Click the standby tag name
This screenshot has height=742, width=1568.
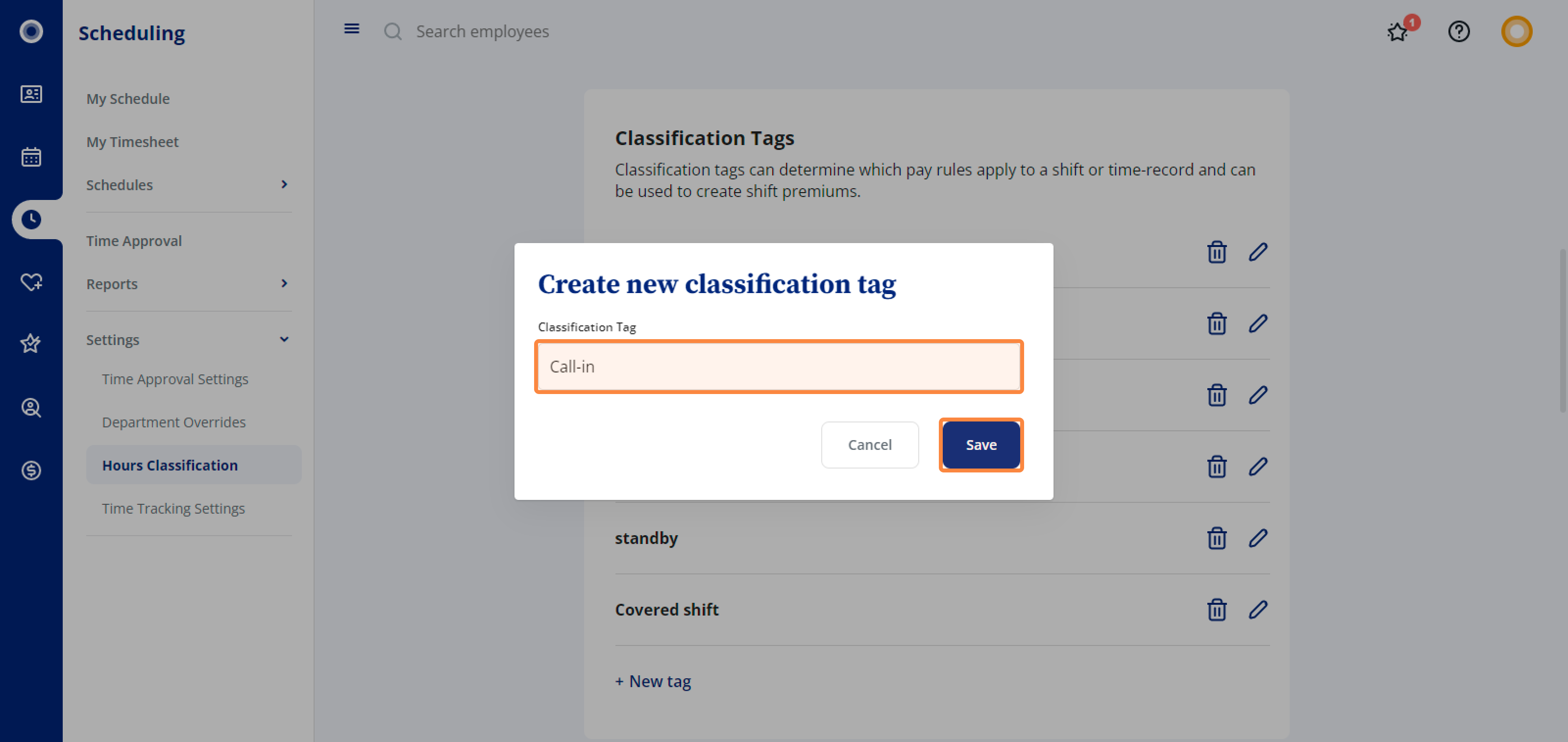[x=646, y=538]
